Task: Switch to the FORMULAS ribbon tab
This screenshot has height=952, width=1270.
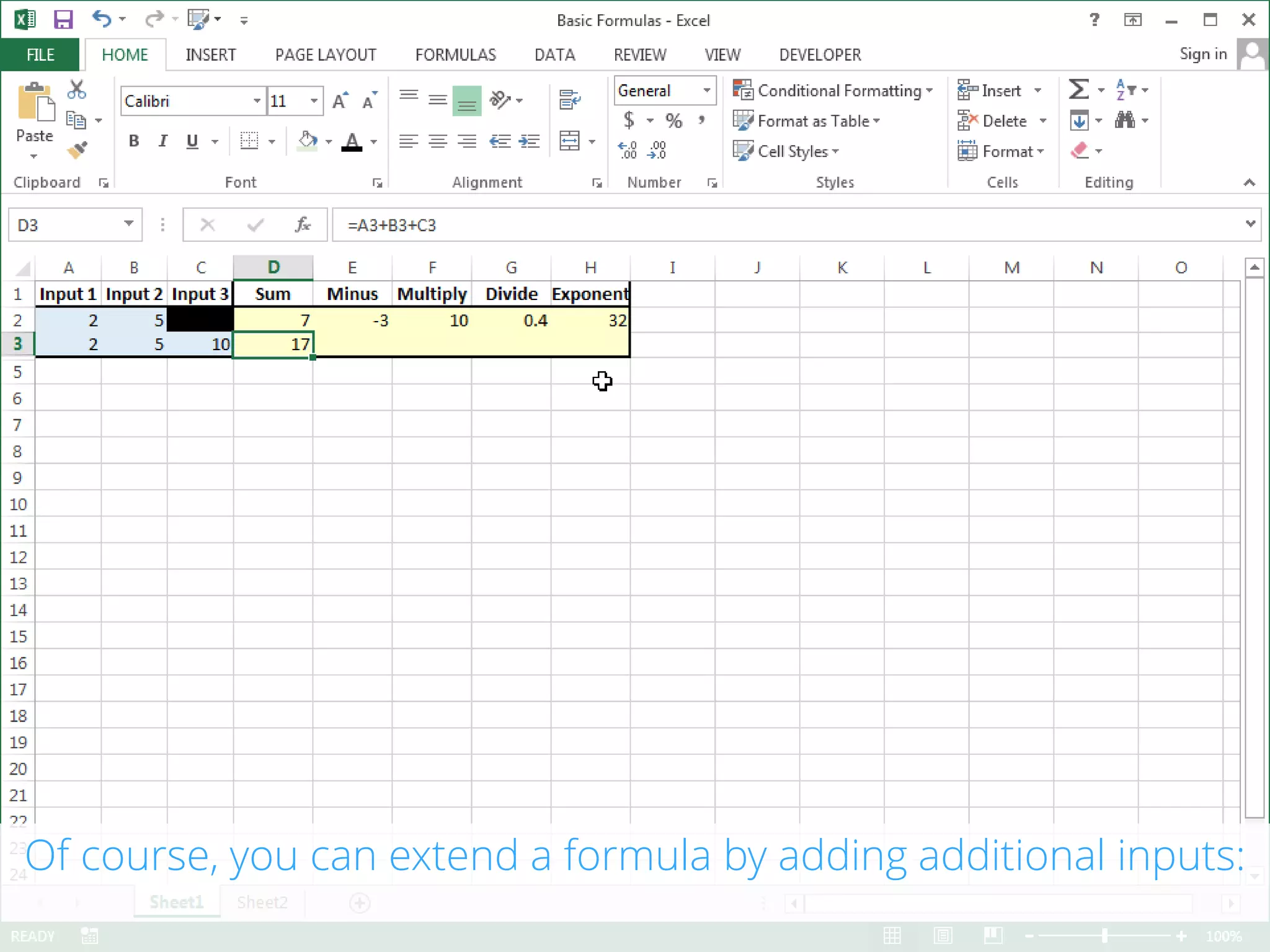Action: pos(455,55)
